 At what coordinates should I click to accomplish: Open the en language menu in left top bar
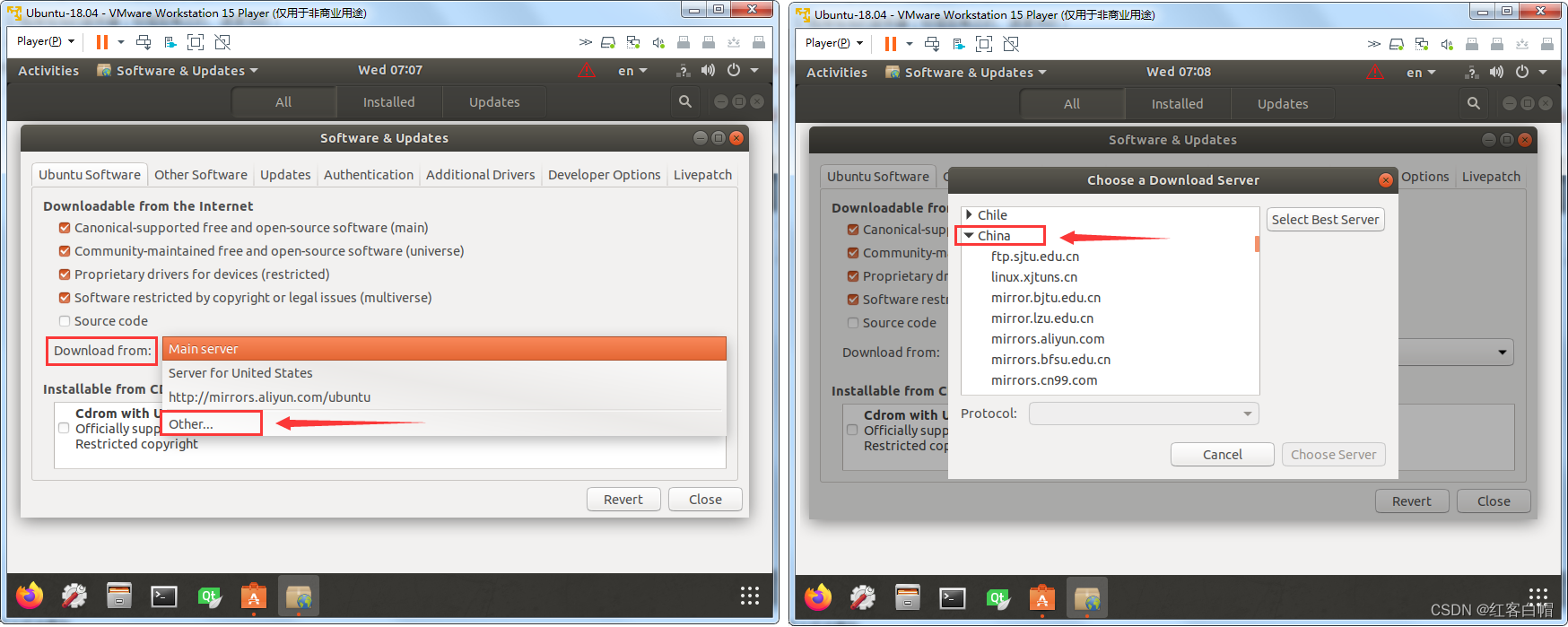632,71
